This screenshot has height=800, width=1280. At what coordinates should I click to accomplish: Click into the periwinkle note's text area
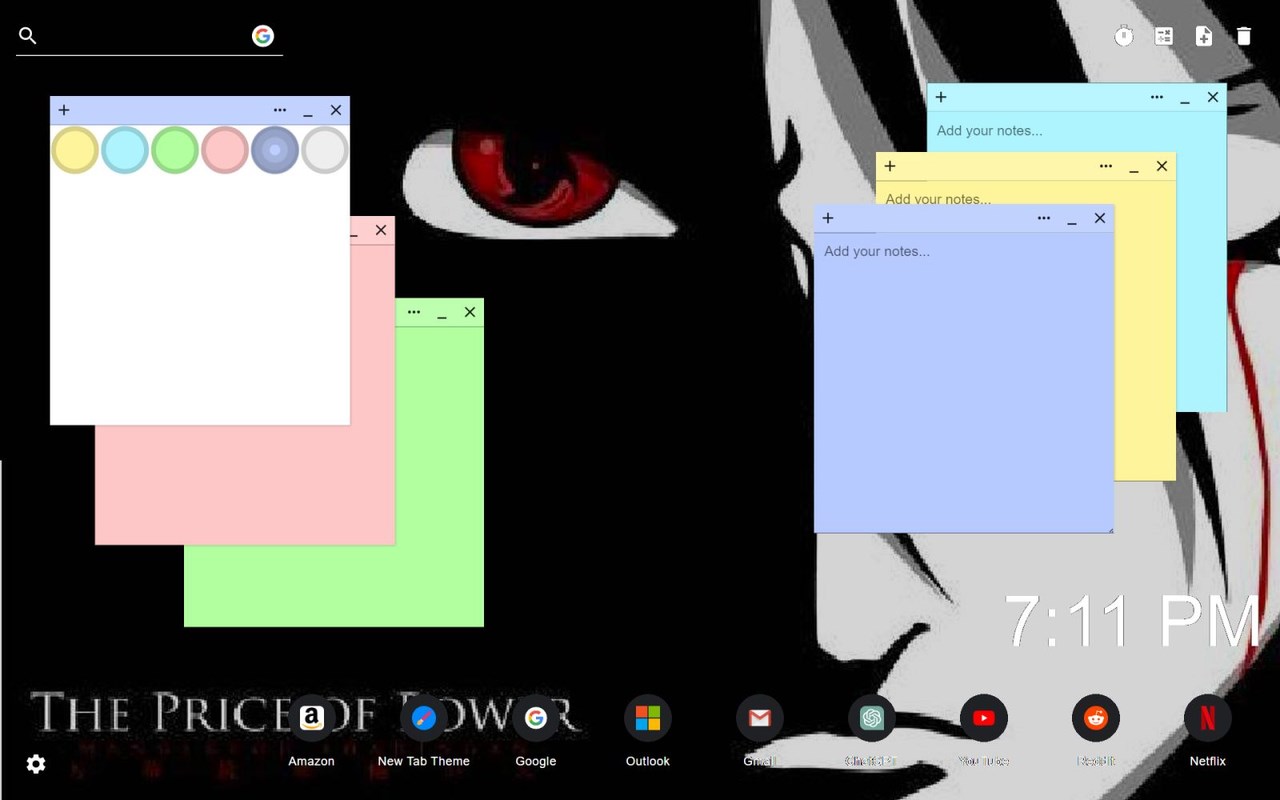coord(964,382)
